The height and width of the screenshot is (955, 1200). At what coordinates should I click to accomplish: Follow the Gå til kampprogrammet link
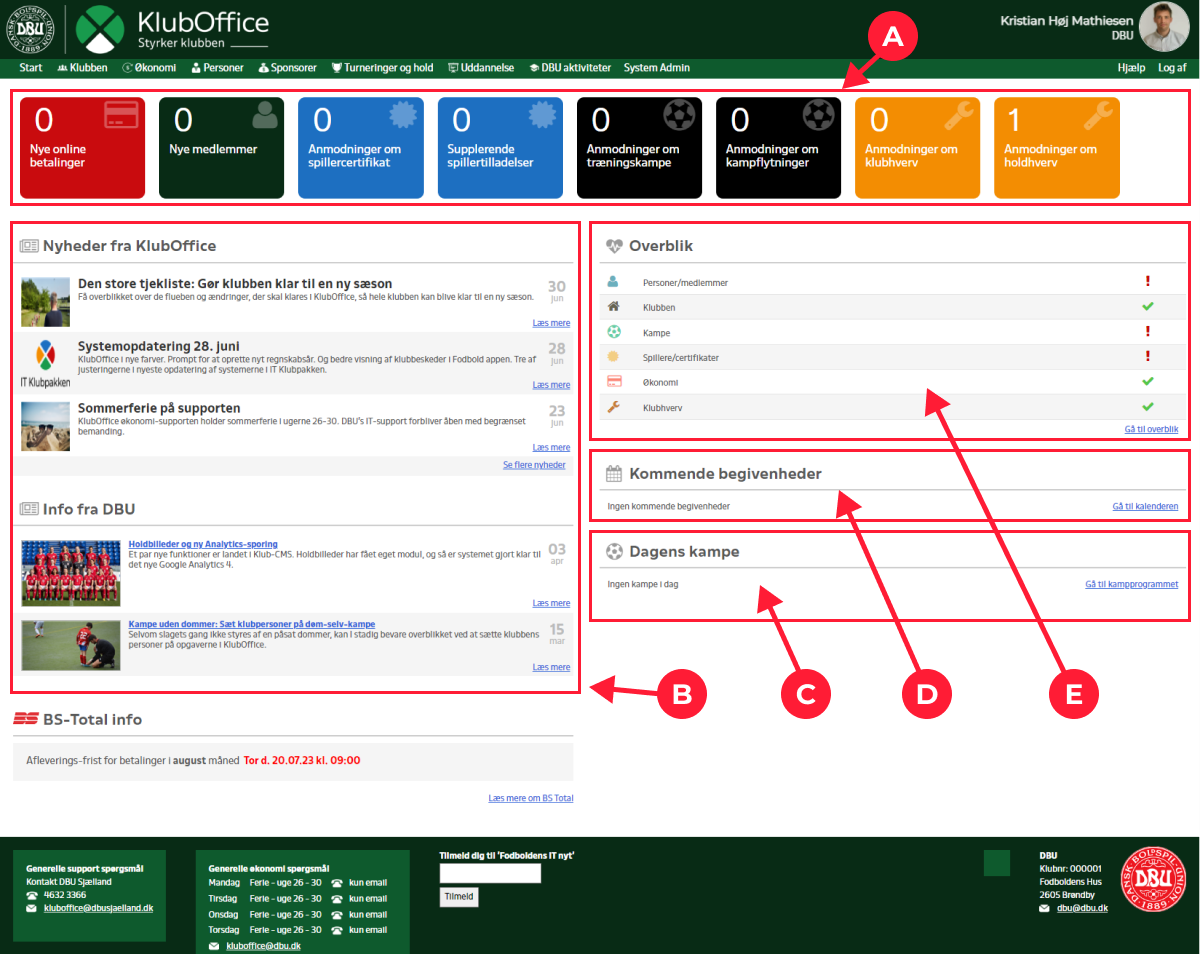tap(1132, 584)
